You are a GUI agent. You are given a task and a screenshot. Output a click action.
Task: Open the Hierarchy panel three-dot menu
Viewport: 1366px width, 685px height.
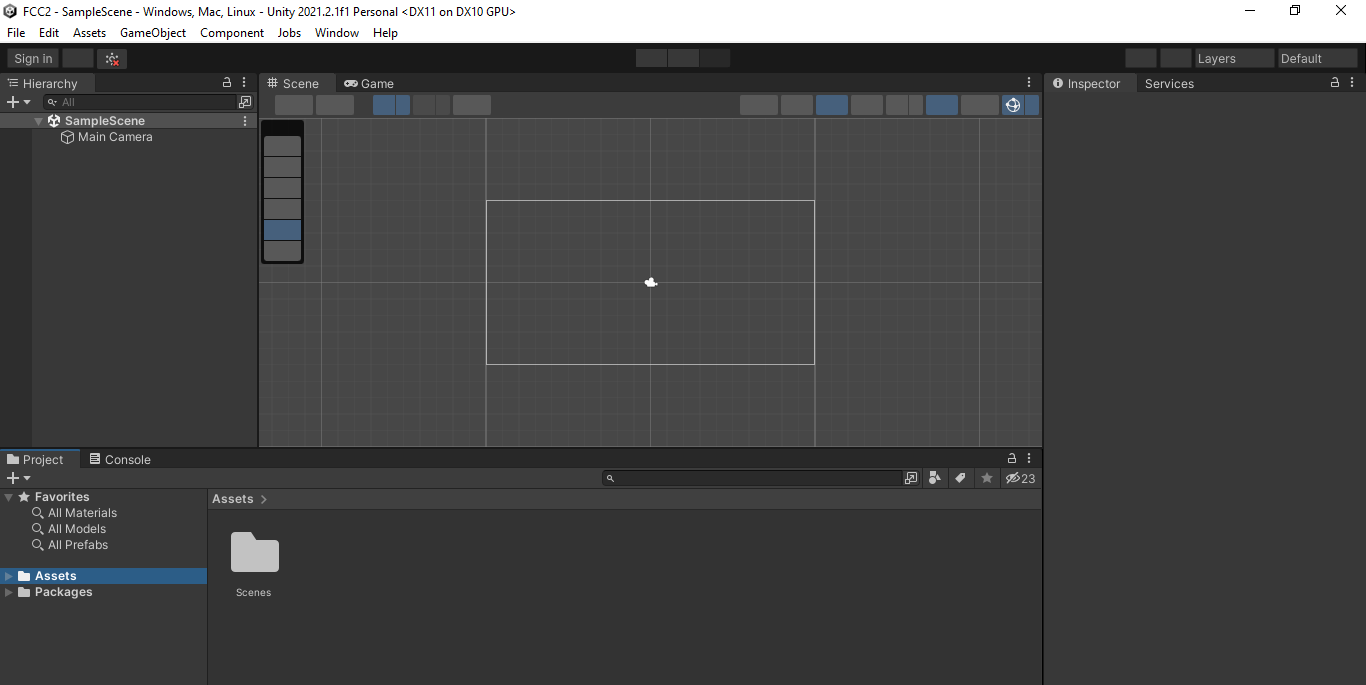click(x=244, y=83)
